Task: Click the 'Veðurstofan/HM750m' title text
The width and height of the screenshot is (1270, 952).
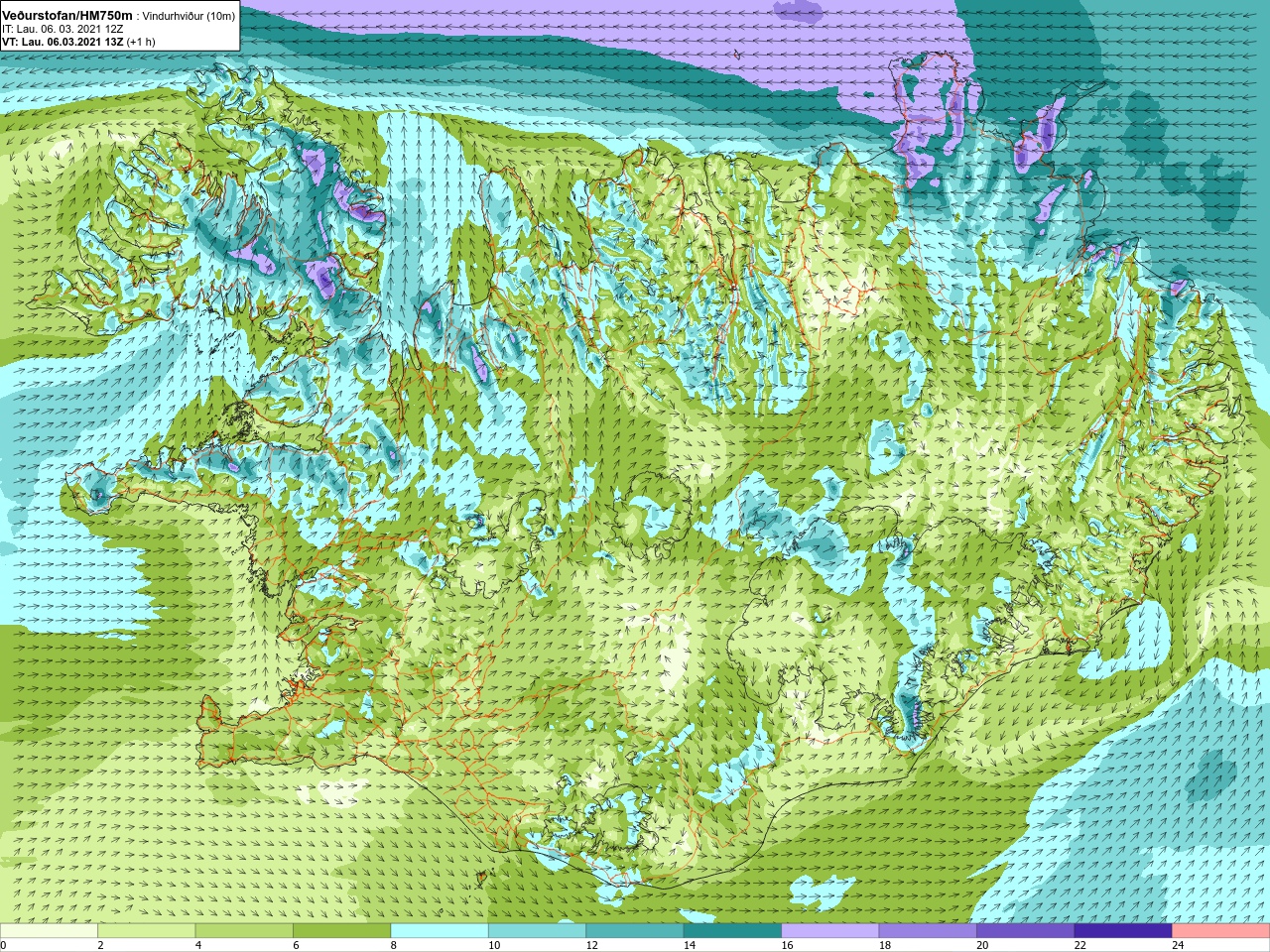Action: pos(66,15)
